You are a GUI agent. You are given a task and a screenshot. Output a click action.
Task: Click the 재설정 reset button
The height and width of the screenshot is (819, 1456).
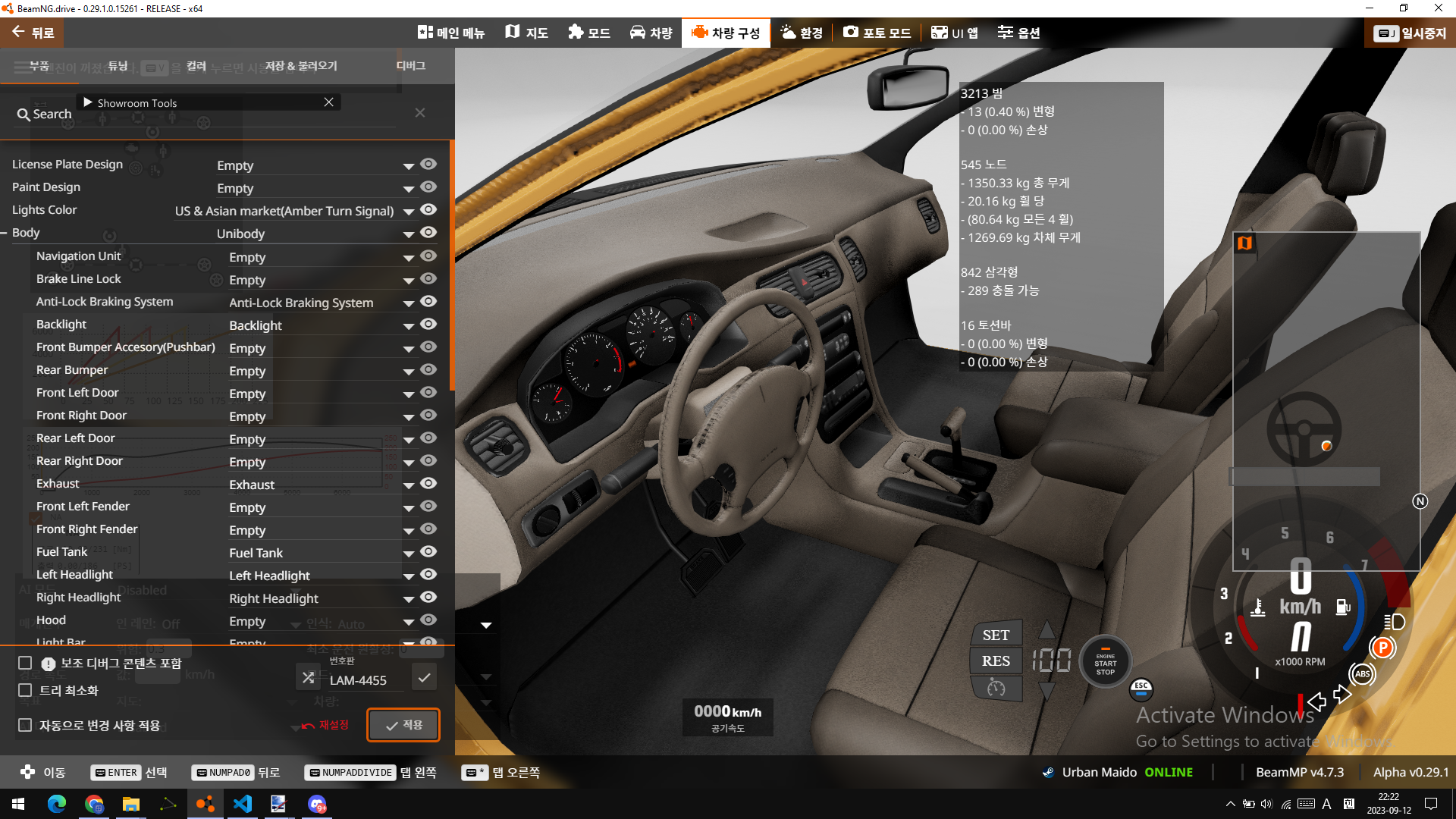(325, 726)
